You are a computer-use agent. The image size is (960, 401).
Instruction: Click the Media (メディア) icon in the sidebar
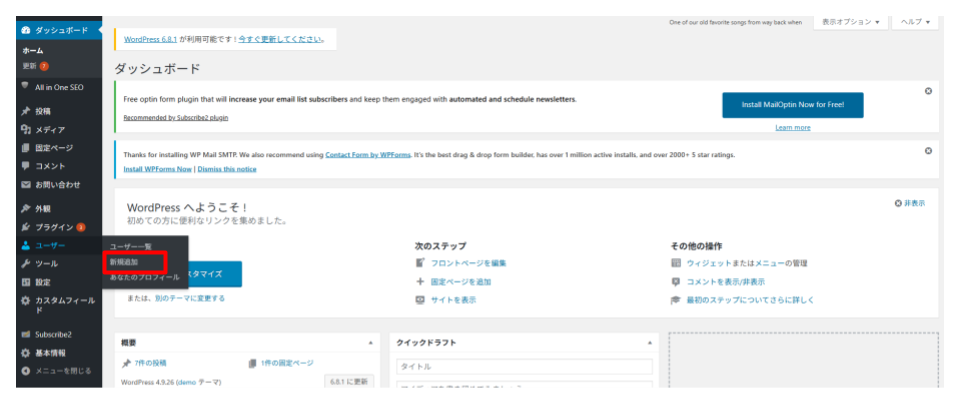pos(26,130)
